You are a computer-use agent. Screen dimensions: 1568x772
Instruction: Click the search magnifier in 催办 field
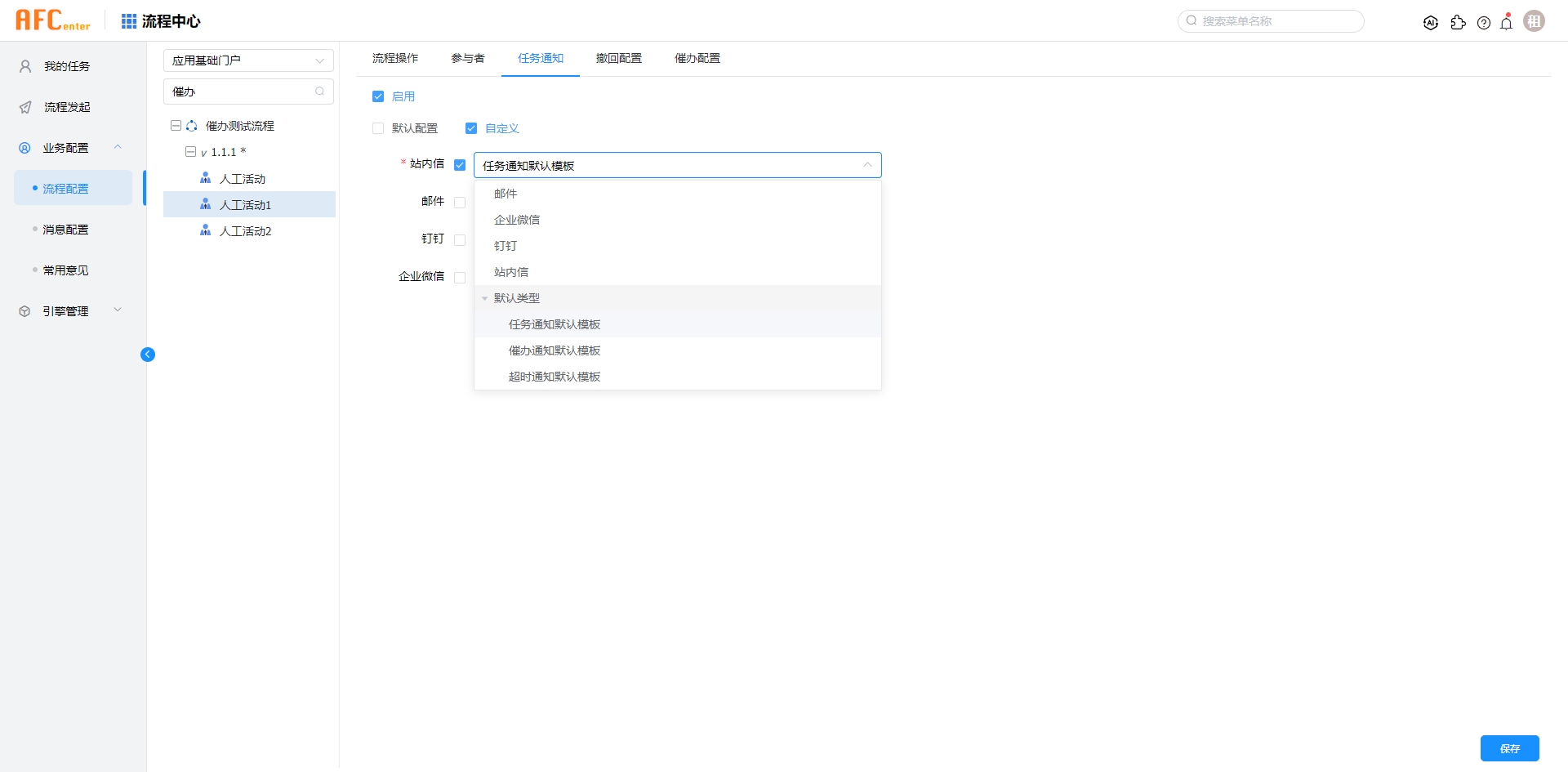(319, 91)
